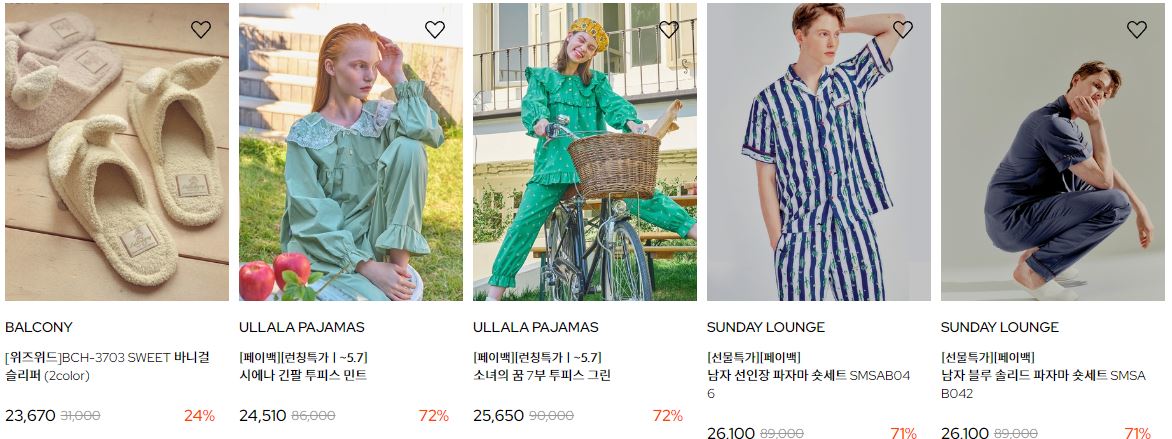Select 소녀의 꿈 7부 투피스 그린 title

(x=542, y=375)
